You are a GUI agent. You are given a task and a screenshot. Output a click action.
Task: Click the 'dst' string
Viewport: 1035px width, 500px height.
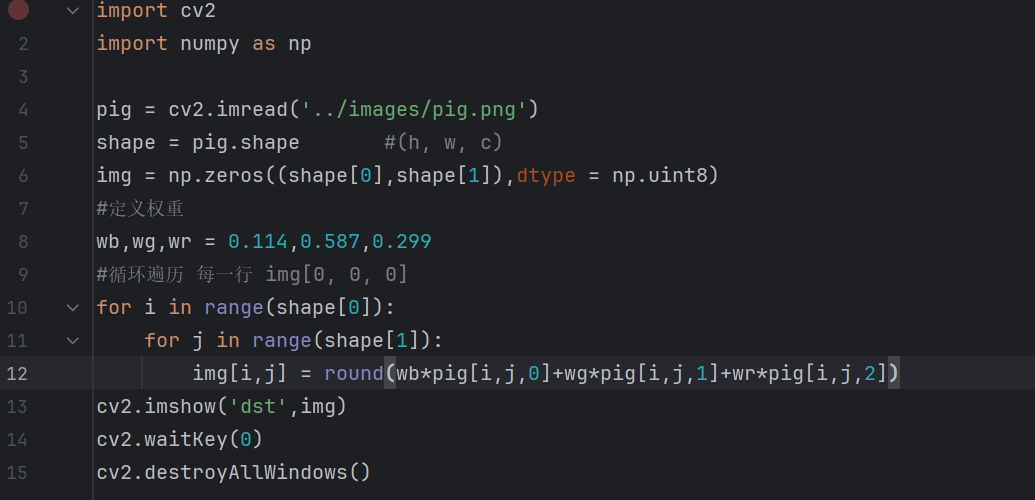[x=258, y=407]
